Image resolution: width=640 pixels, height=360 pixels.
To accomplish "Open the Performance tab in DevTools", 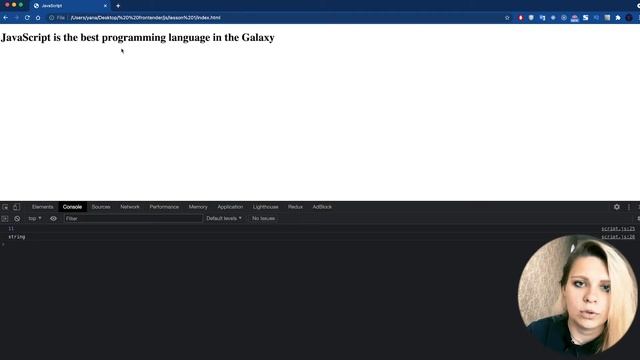I will point(164,207).
